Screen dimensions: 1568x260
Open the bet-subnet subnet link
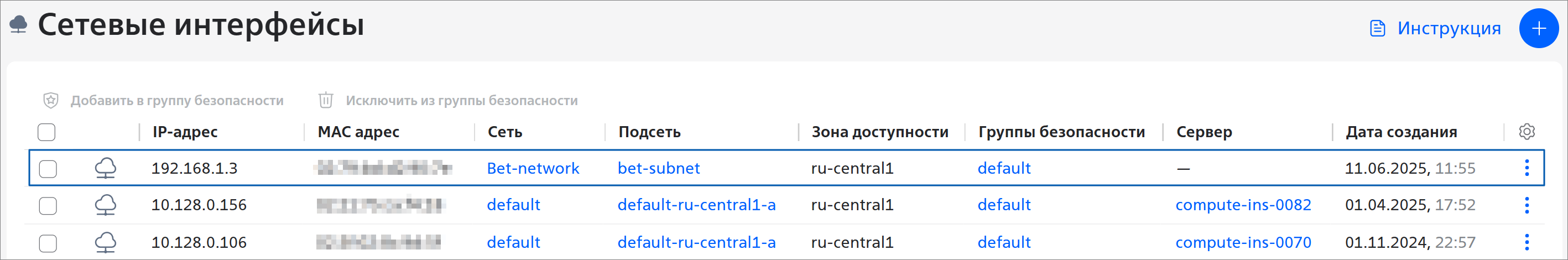[x=658, y=168]
